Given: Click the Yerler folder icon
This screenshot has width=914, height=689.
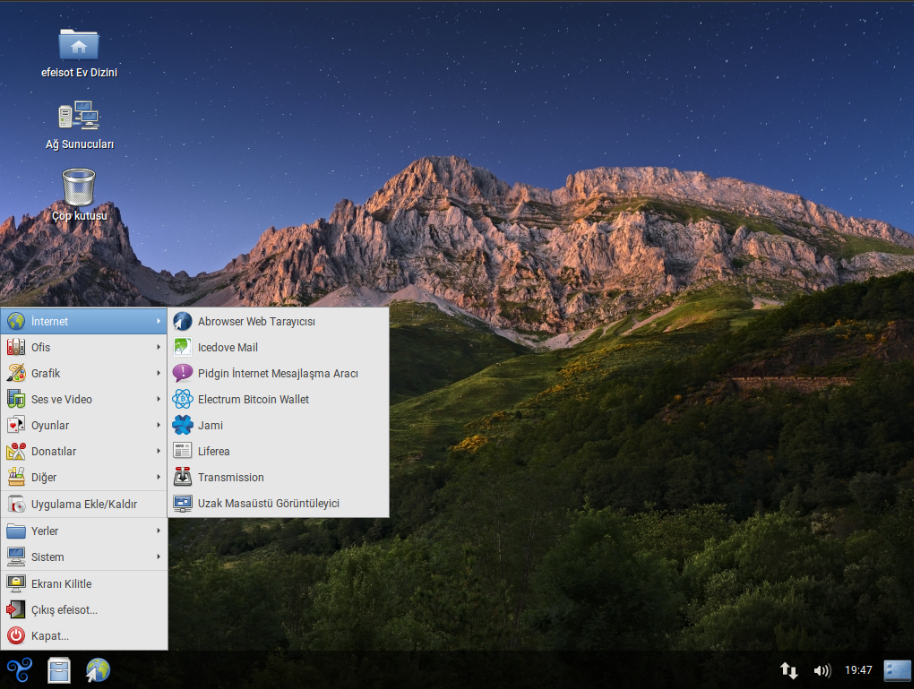Looking at the screenshot, I should [16, 531].
